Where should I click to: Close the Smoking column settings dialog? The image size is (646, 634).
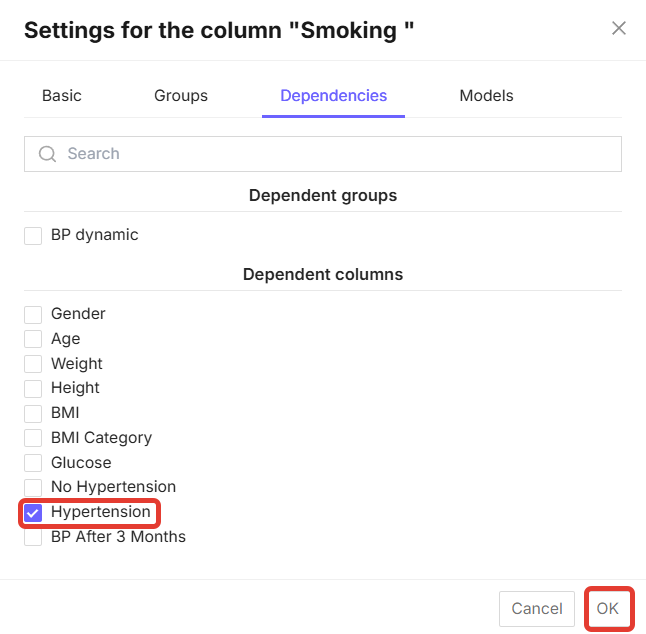(x=619, y=29)
